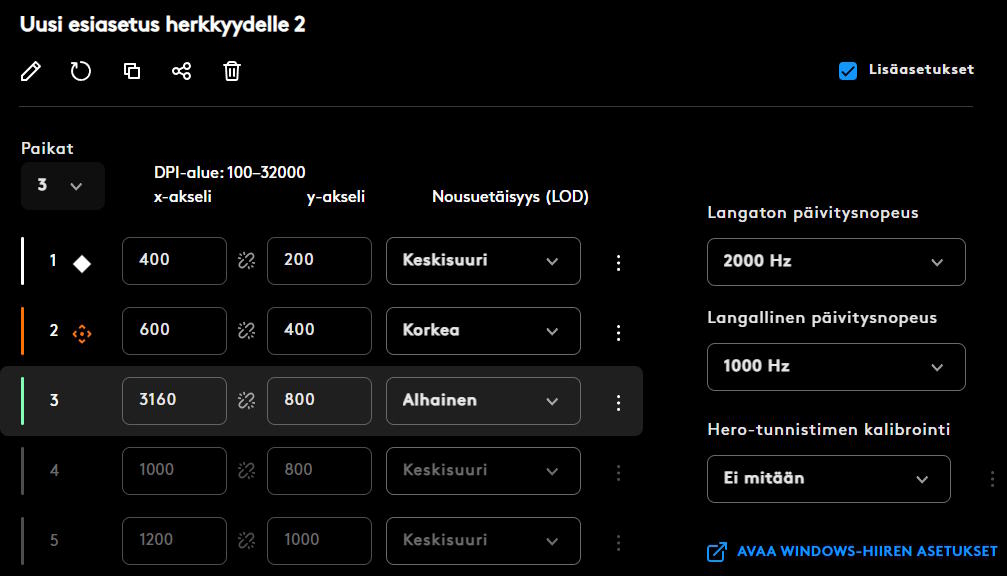The image size is (1007, 576).
Task: Toggle axis link icon for slot 1
Action: click(247, 261)
